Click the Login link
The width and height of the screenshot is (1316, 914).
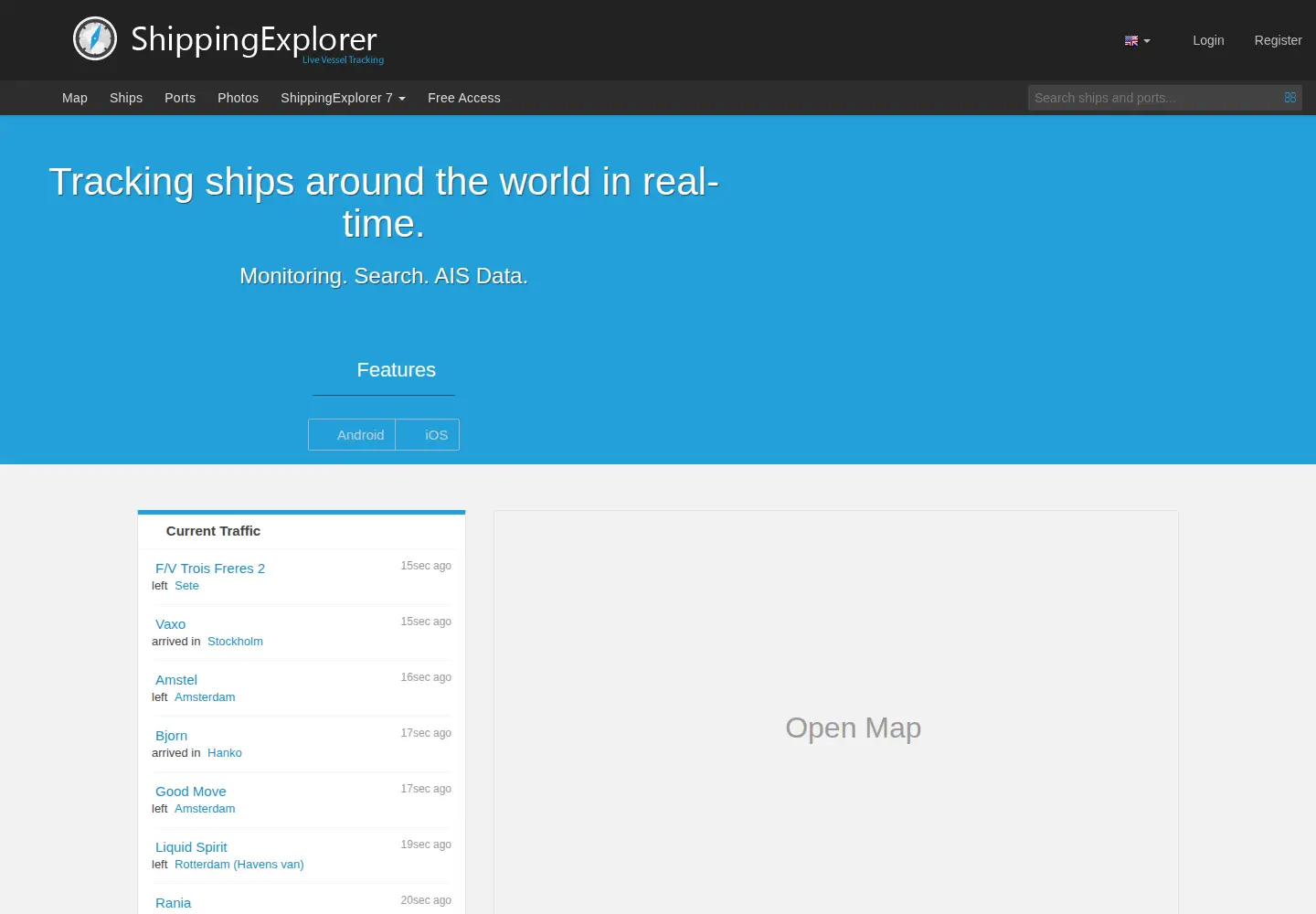coord(1208,40)
